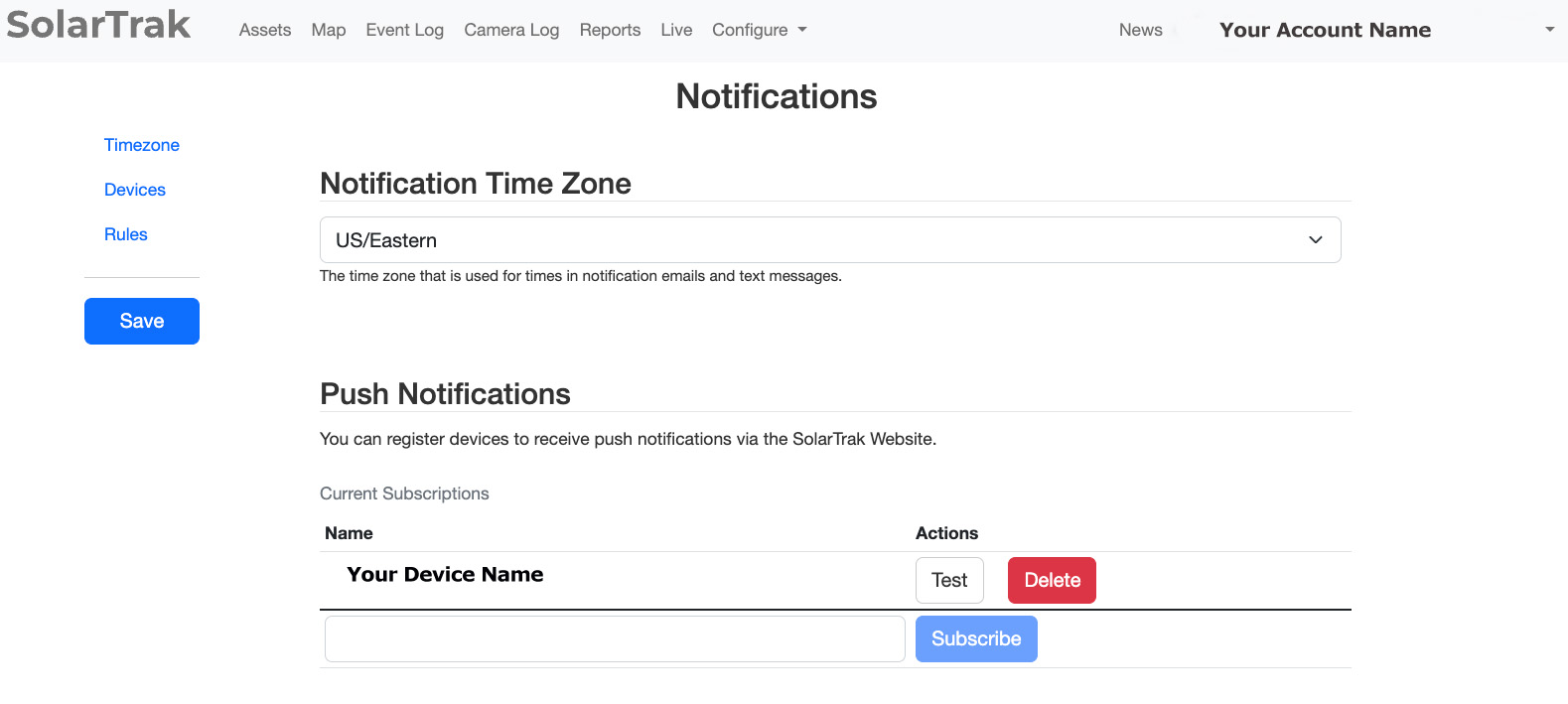Screen dimensions: 1568x704
Task: Open the Assets page
Action: click(x=265, y=30)
